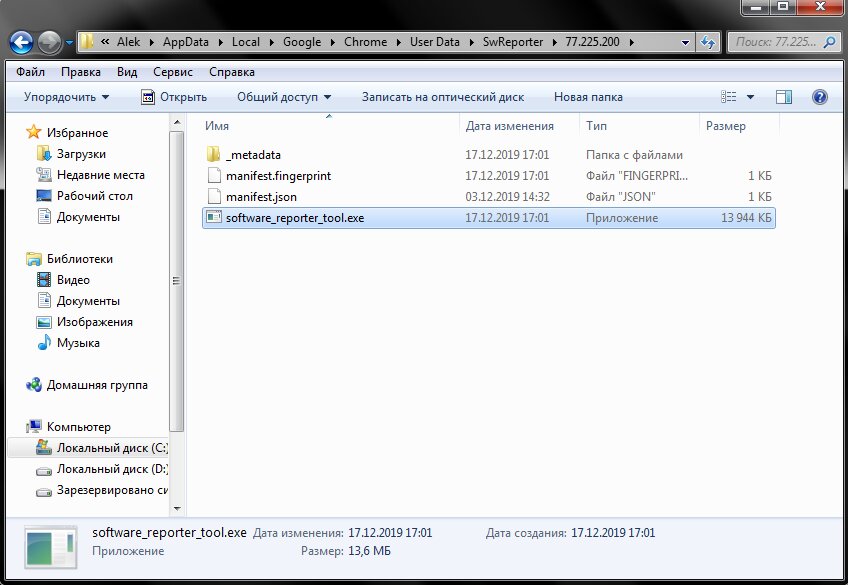Open help with question mark icon
The height and width of the screenshot is (585, 848).
click(x=820, y=97)
